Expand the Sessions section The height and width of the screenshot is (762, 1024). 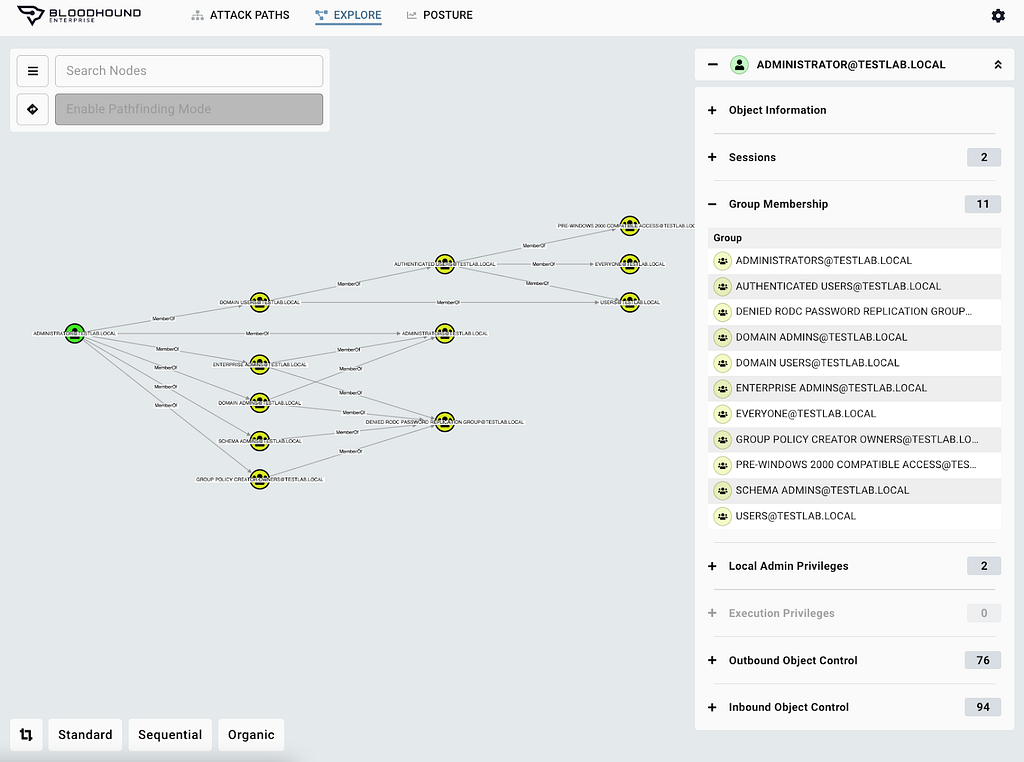click(x=711, y=157)
